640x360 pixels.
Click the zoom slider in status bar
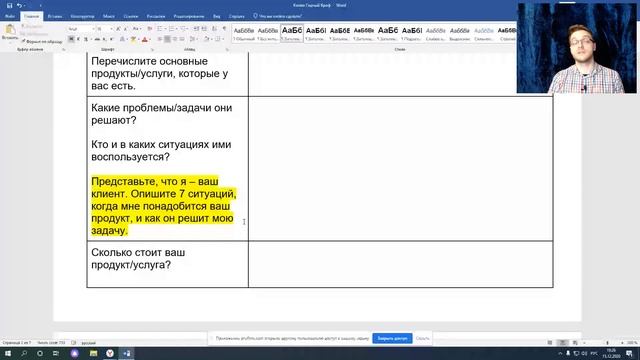[607, 343]
